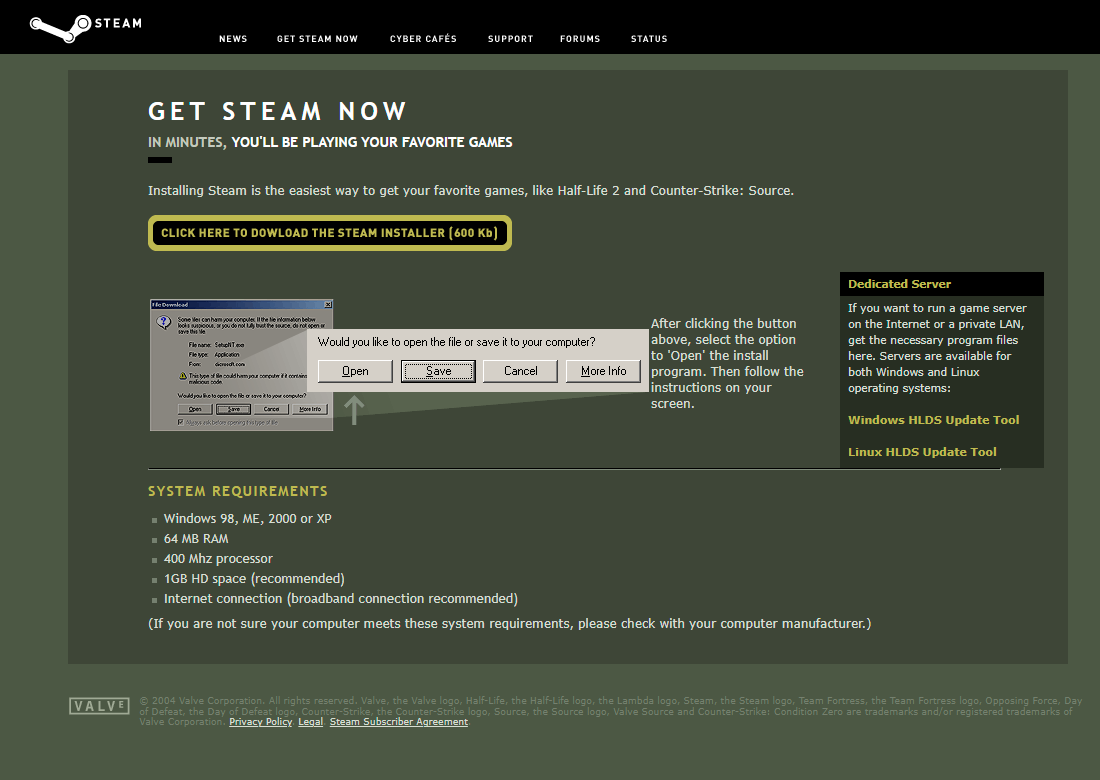Click the 'Internet connection' requirement item
Screen dimensions: 1100x780
pos(341,598)
